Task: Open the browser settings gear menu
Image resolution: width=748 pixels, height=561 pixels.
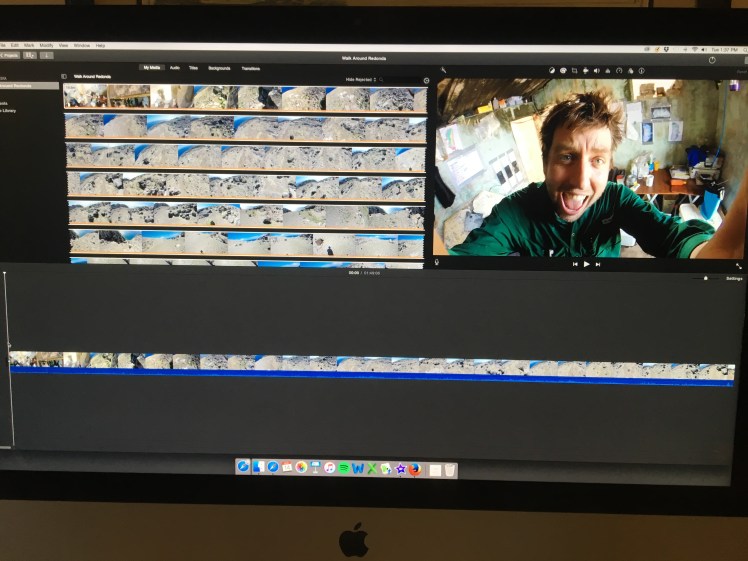Action: (x=426, y=80)
